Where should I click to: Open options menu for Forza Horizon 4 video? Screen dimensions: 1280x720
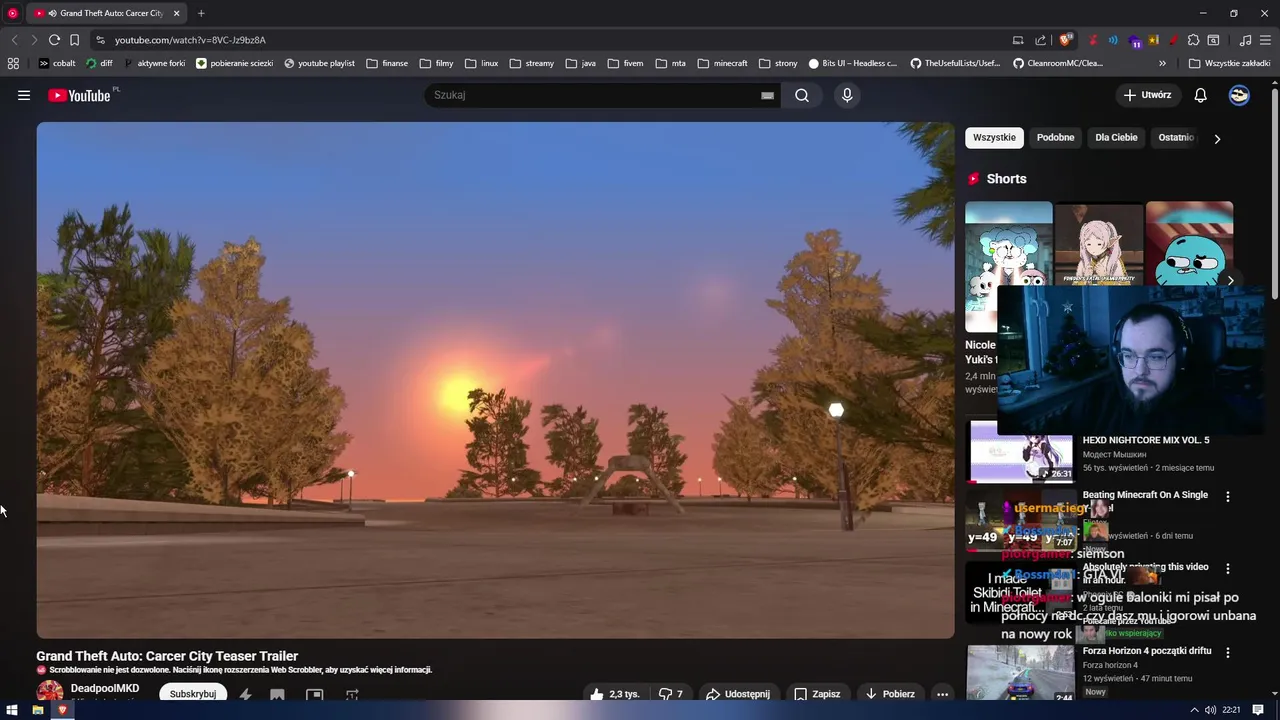click(1228, 652)
